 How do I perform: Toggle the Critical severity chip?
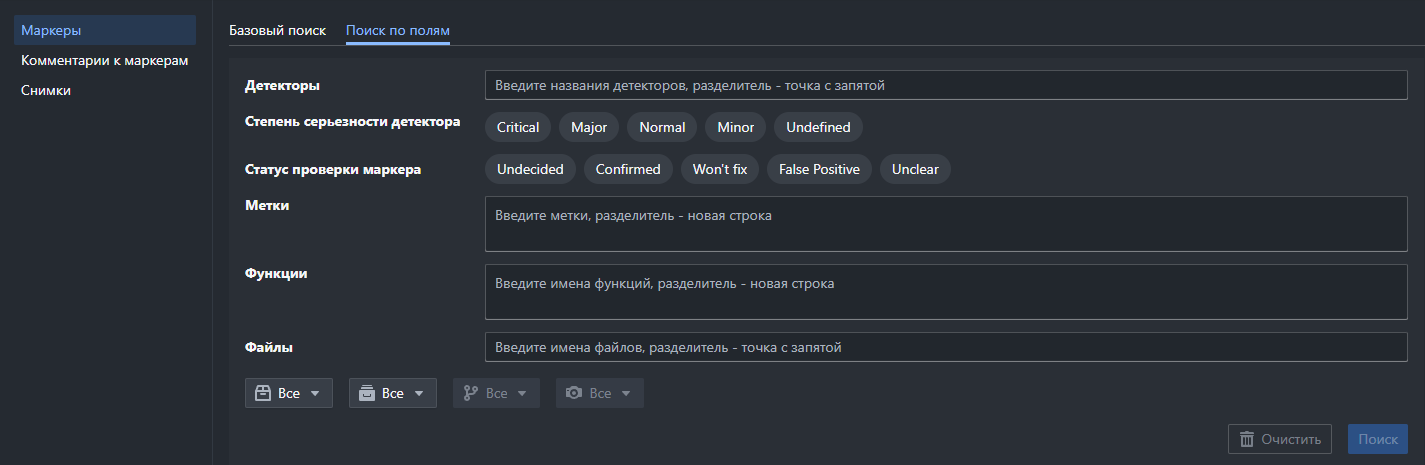pyautogui.click(x=518, y=127)
